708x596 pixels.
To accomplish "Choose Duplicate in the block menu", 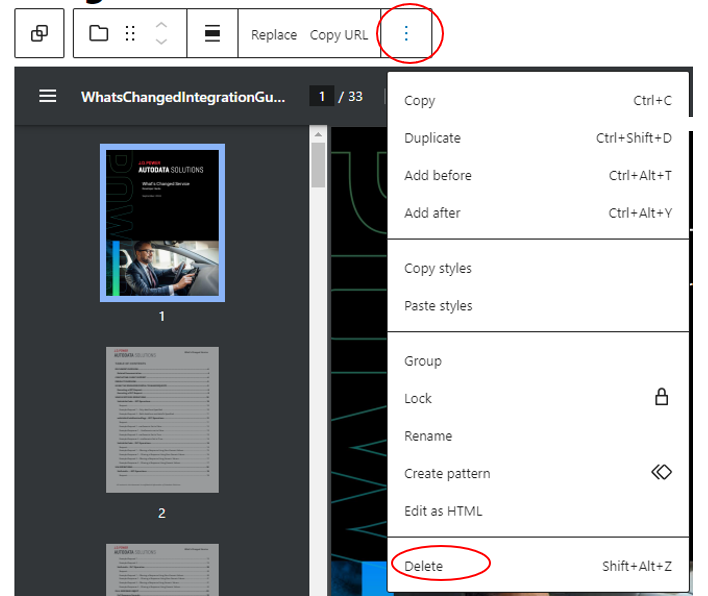I will point(432,138).
